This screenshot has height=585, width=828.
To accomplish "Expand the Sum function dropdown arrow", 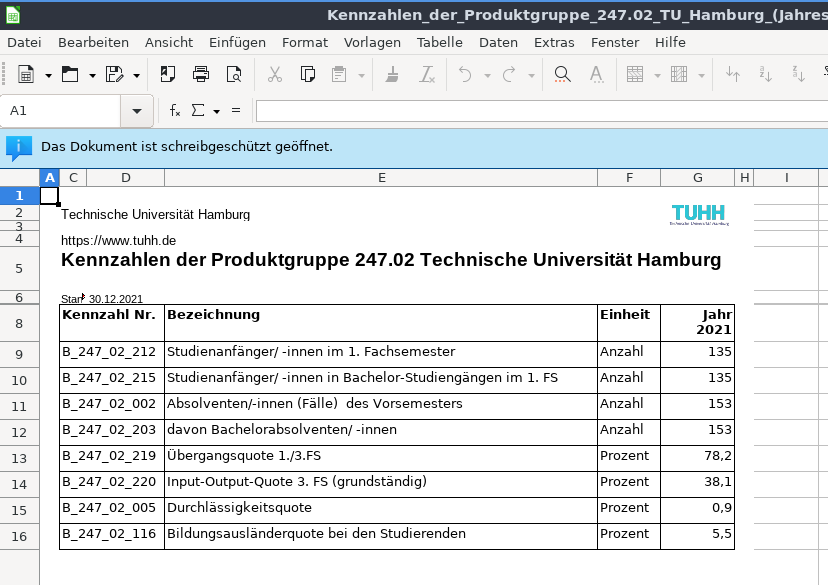I will (216, 111).
